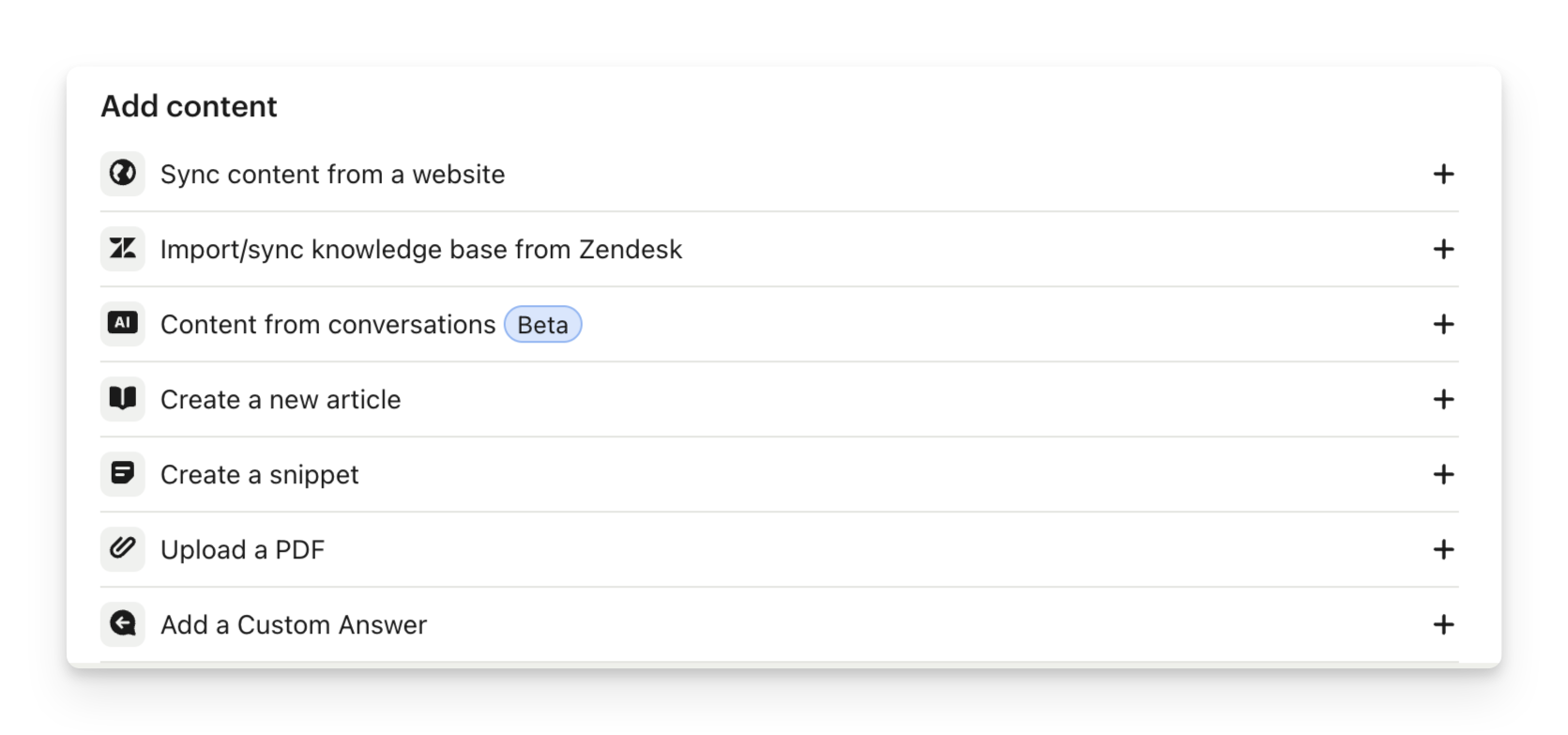The height and width of the screenshot is (735, 1568).
Task: Click the Beta badge label
Action: (x=542, y=325)
